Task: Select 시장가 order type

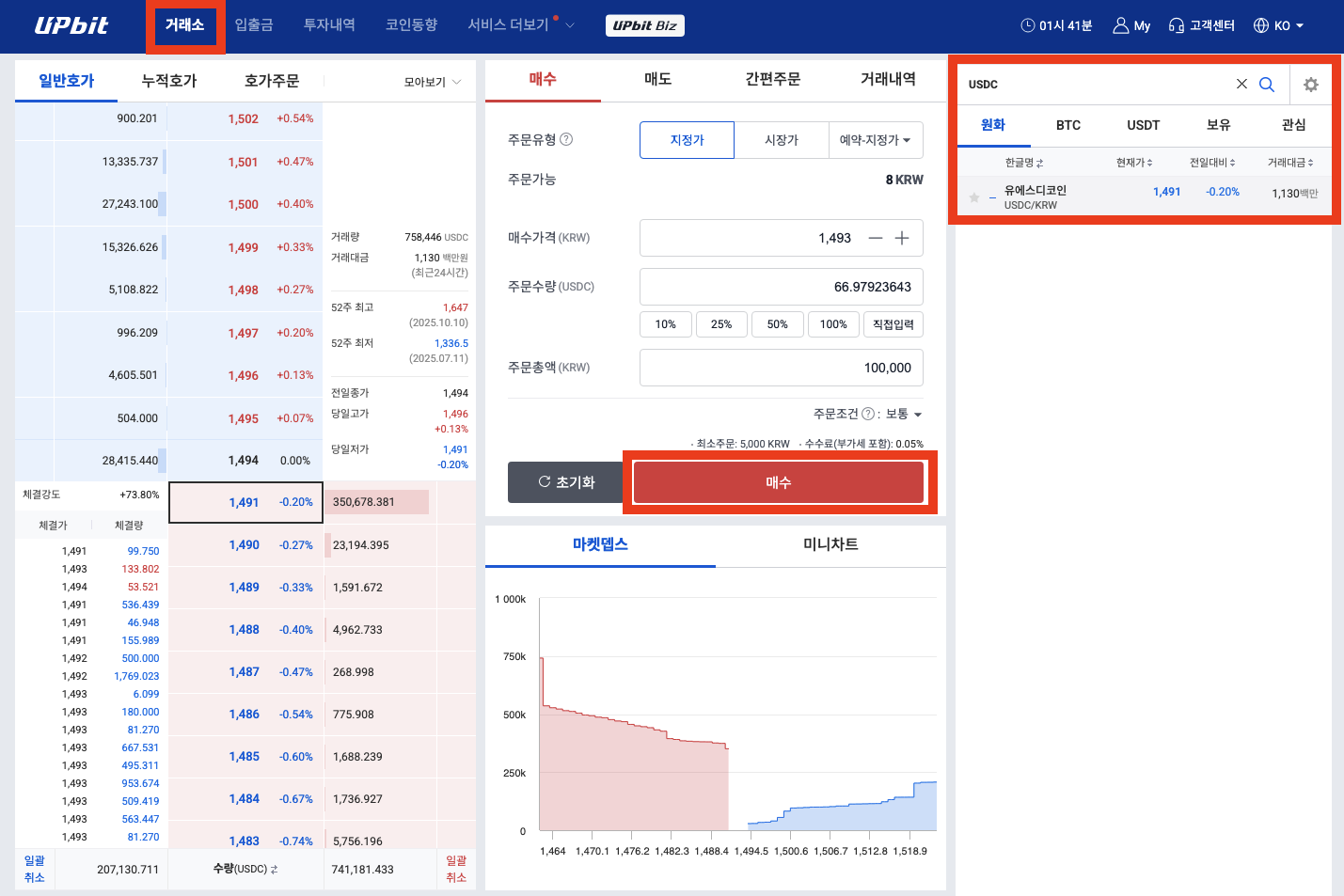Action: coord(782,140)
